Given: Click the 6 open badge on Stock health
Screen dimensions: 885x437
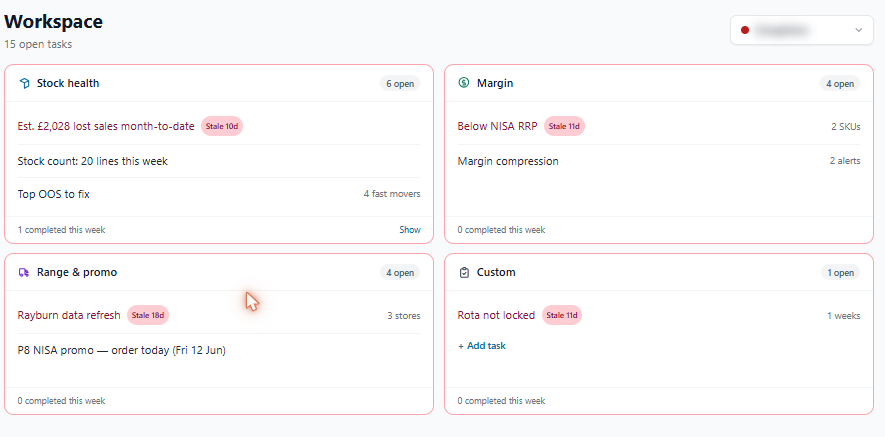Looking at the screenshot, I should [x=400, y=84].
